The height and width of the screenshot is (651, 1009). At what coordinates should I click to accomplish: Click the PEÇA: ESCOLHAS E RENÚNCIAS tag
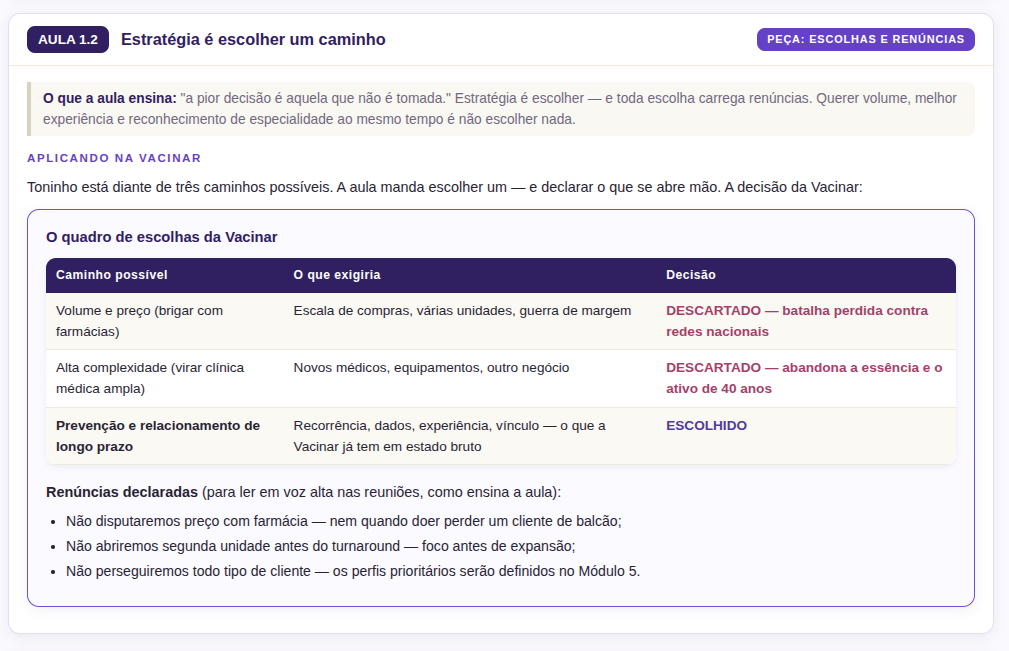point(865,39)
